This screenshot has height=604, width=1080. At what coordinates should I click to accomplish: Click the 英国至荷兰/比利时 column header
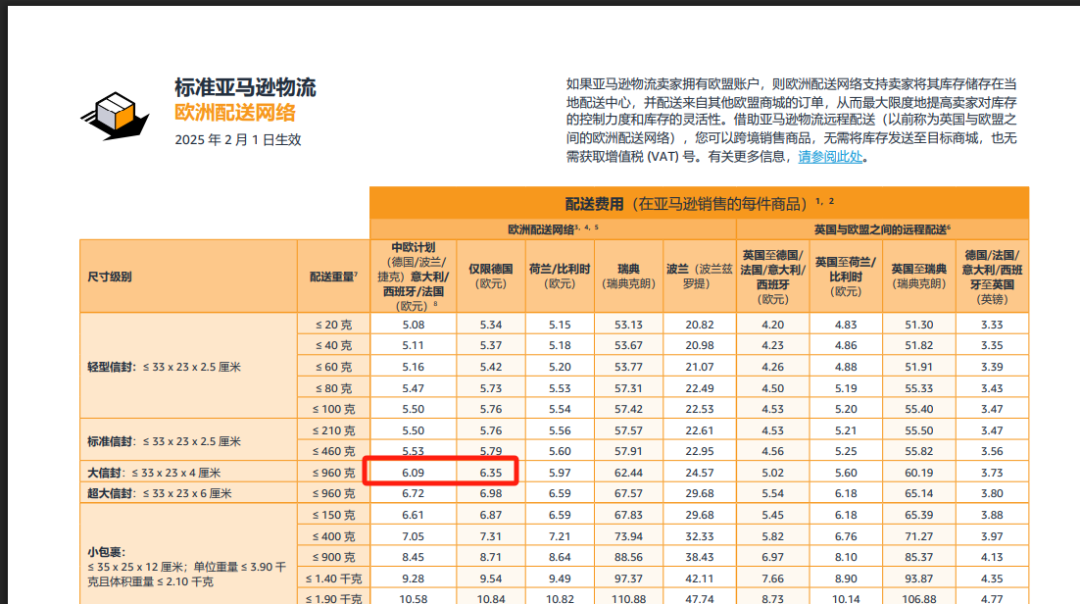[846, 276]
